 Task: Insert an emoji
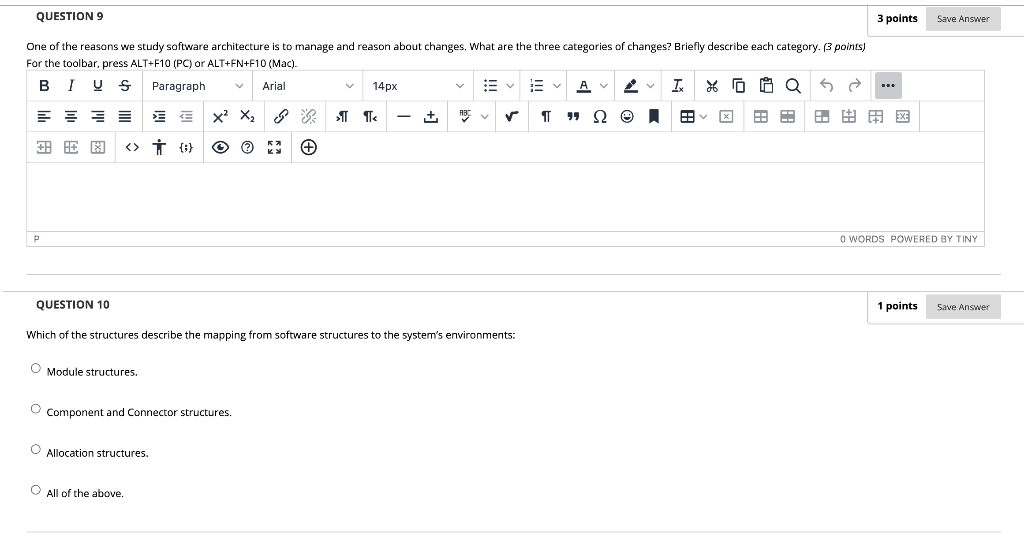click(627, 116)
